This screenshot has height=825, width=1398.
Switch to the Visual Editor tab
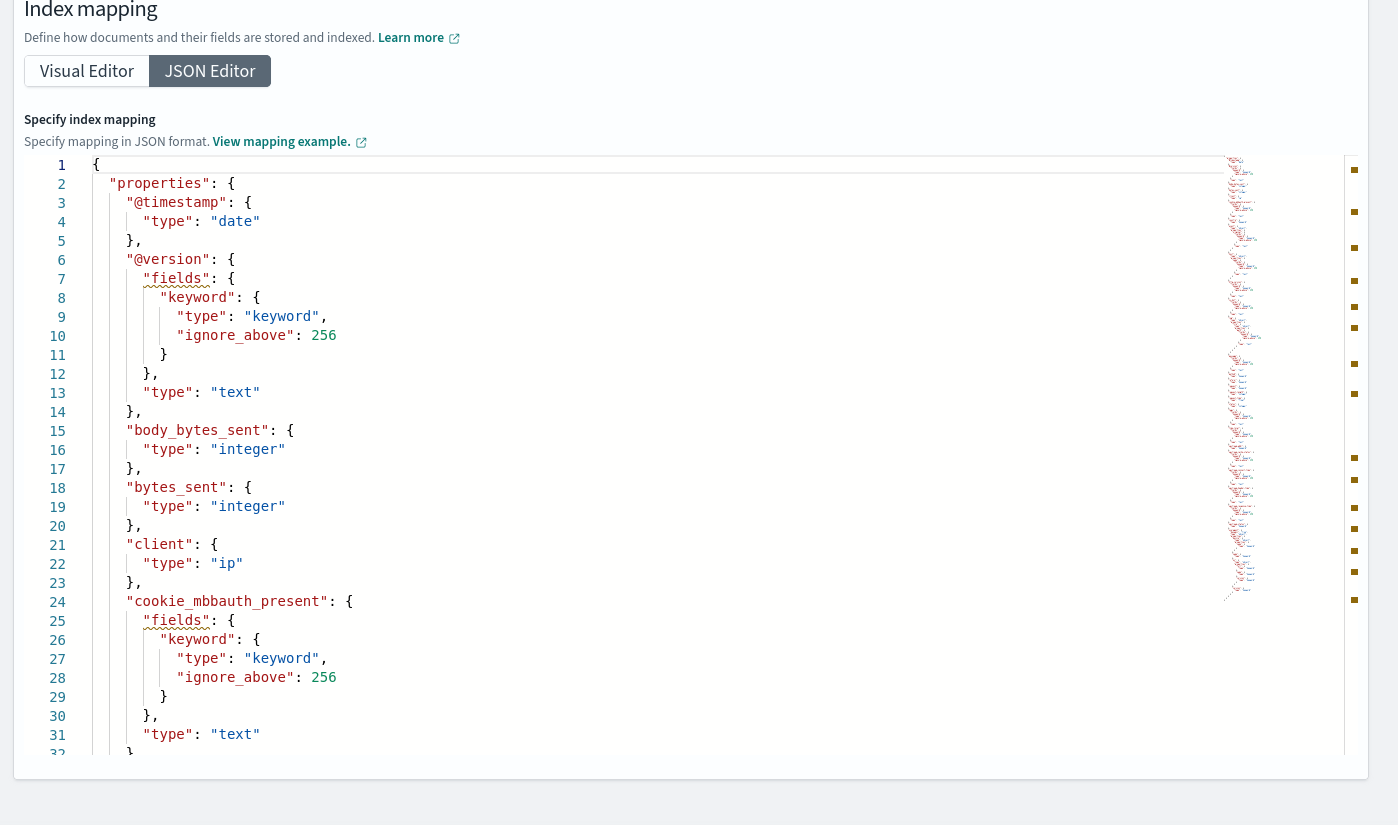click(87, 71)
